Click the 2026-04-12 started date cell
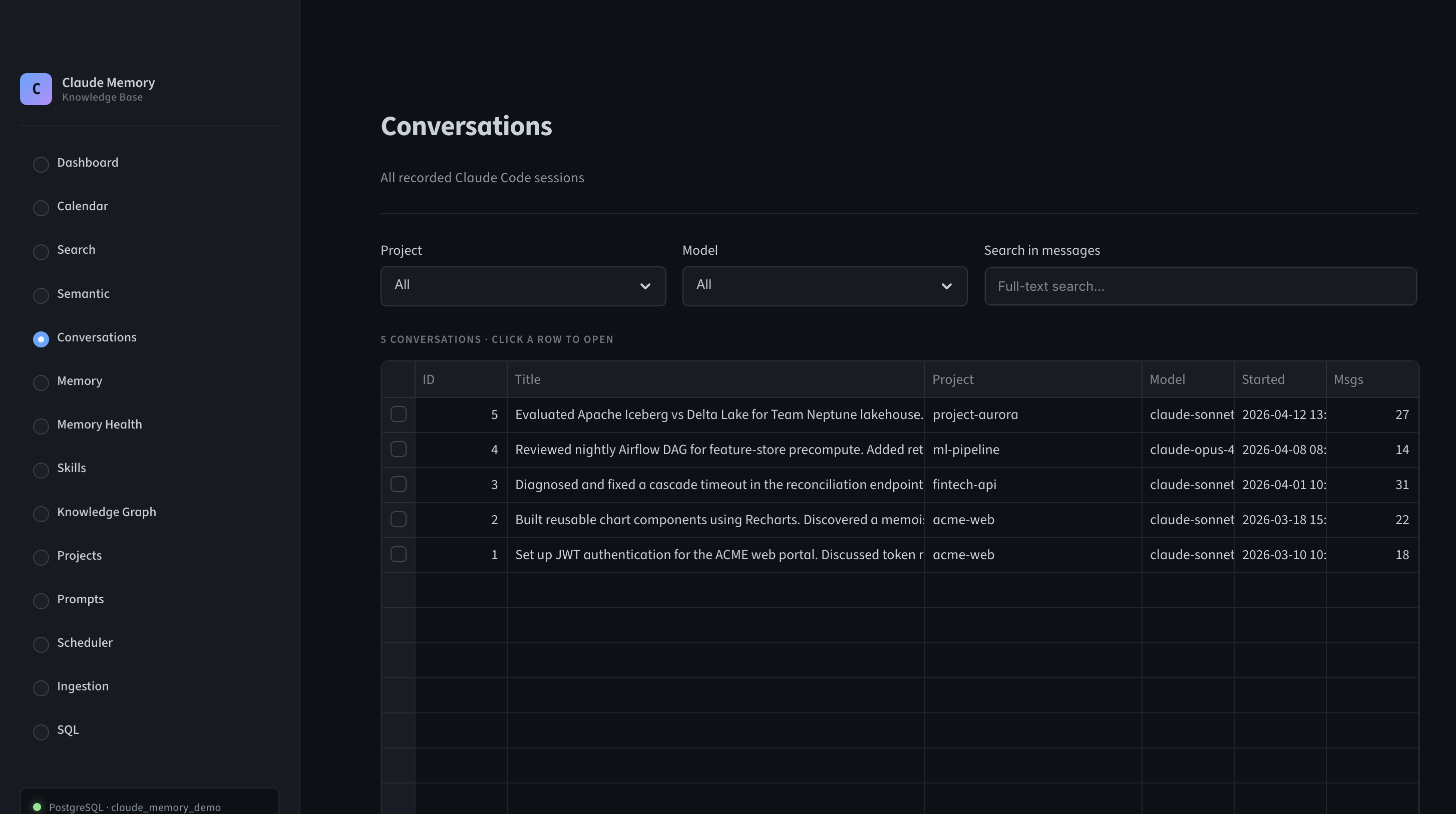Screen dimensions: 1456x814 click(x=1280, y=415)
